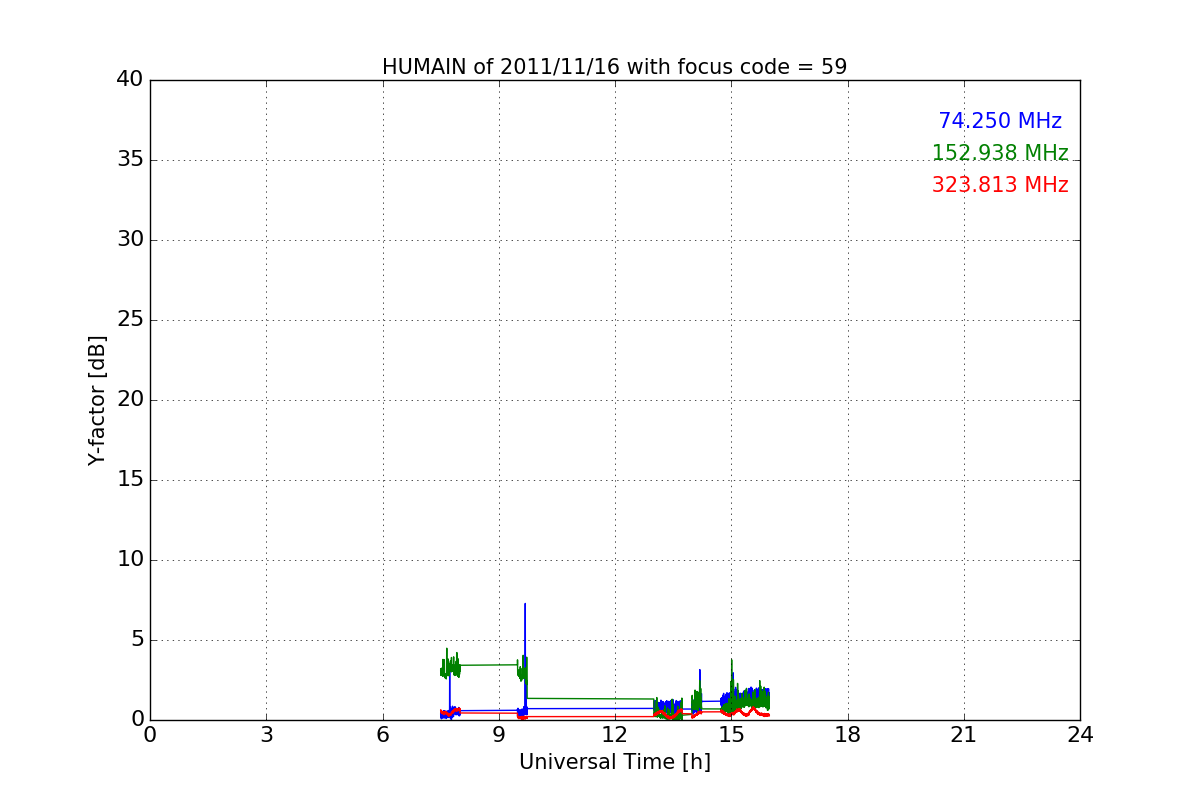This screenshot has width=1200, height=800.
Task: Click the Y-factor [dB] axis label
Action: click(x=97, y=400)
